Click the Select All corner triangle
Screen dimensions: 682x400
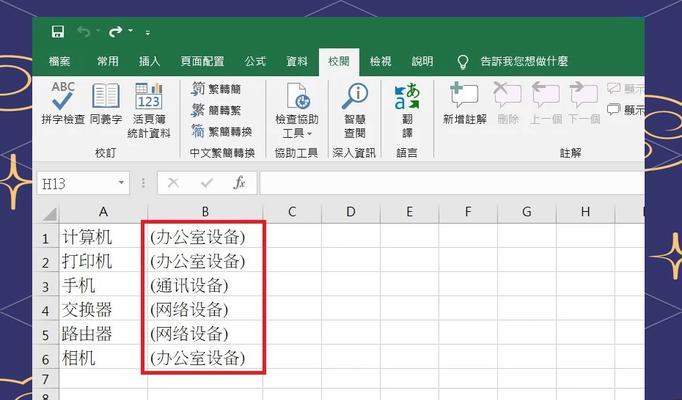(x=49, y=213)
